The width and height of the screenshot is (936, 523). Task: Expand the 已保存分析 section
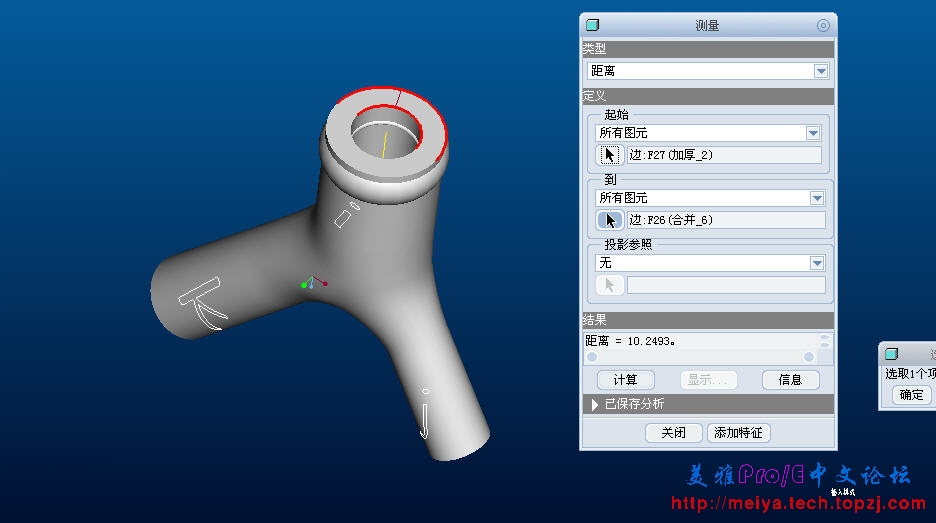pyautogui.click(x=595, y=404)
